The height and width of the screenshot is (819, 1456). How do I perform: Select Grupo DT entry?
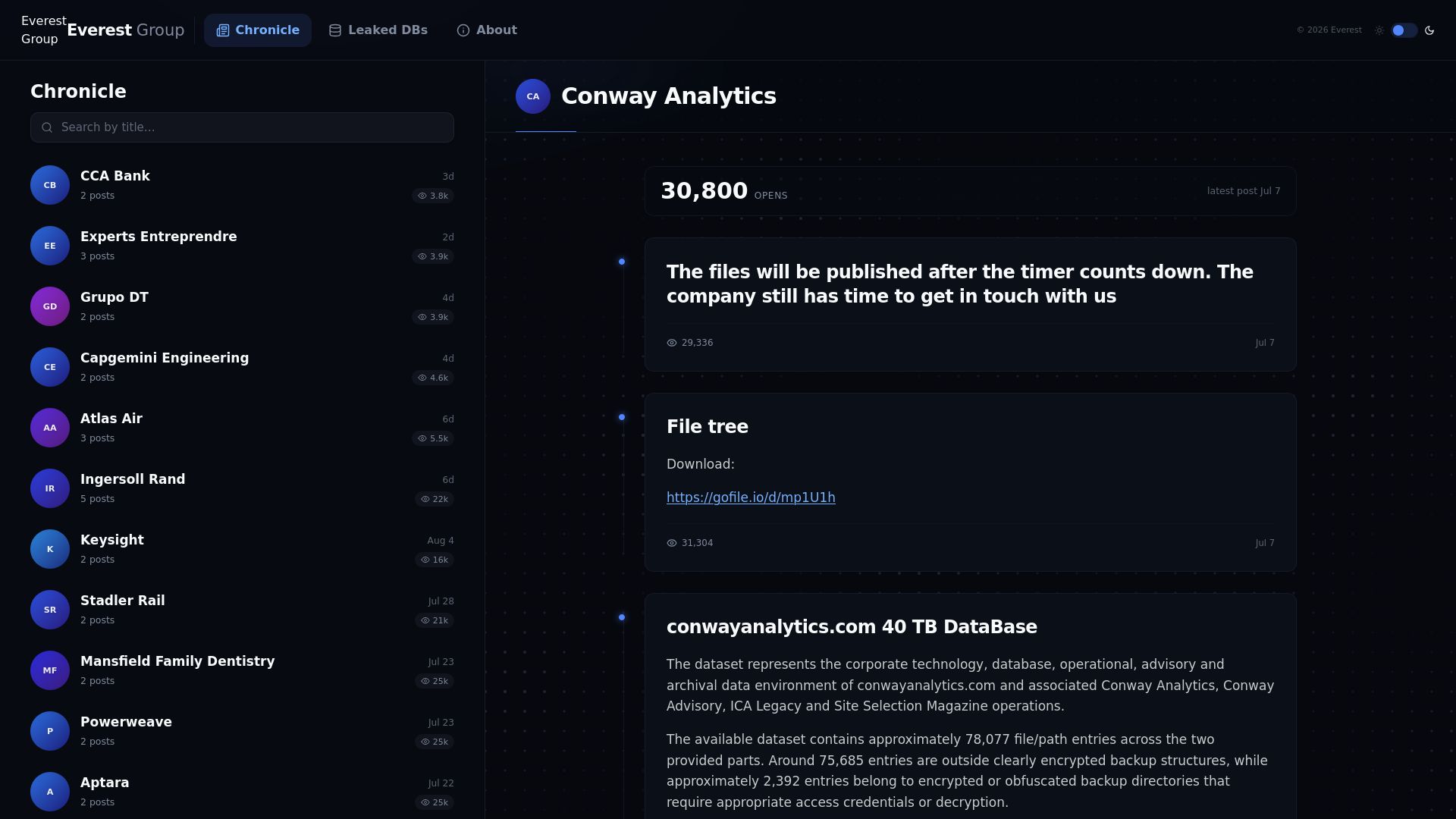(242, 306)
